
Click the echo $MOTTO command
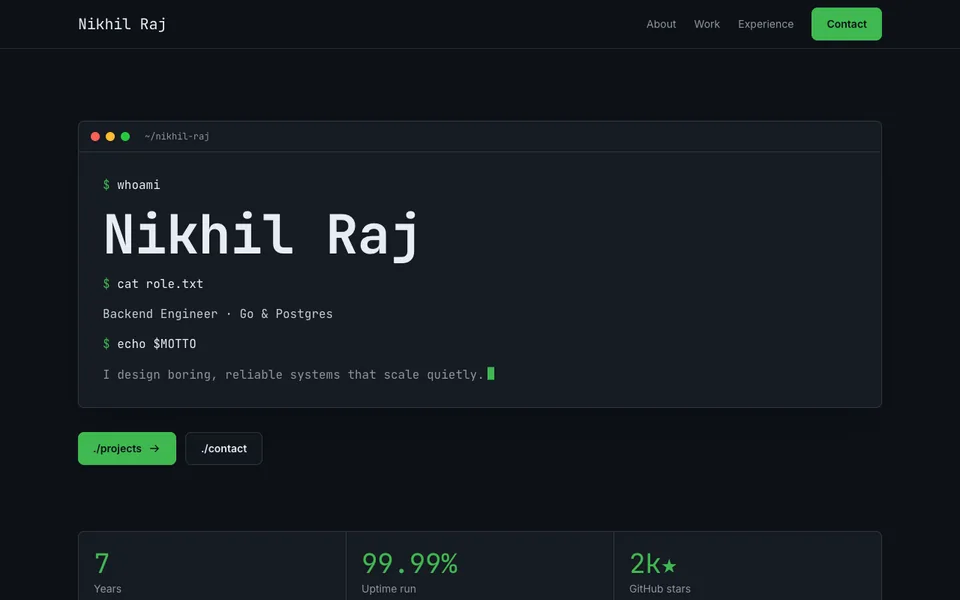click(149, 344)
